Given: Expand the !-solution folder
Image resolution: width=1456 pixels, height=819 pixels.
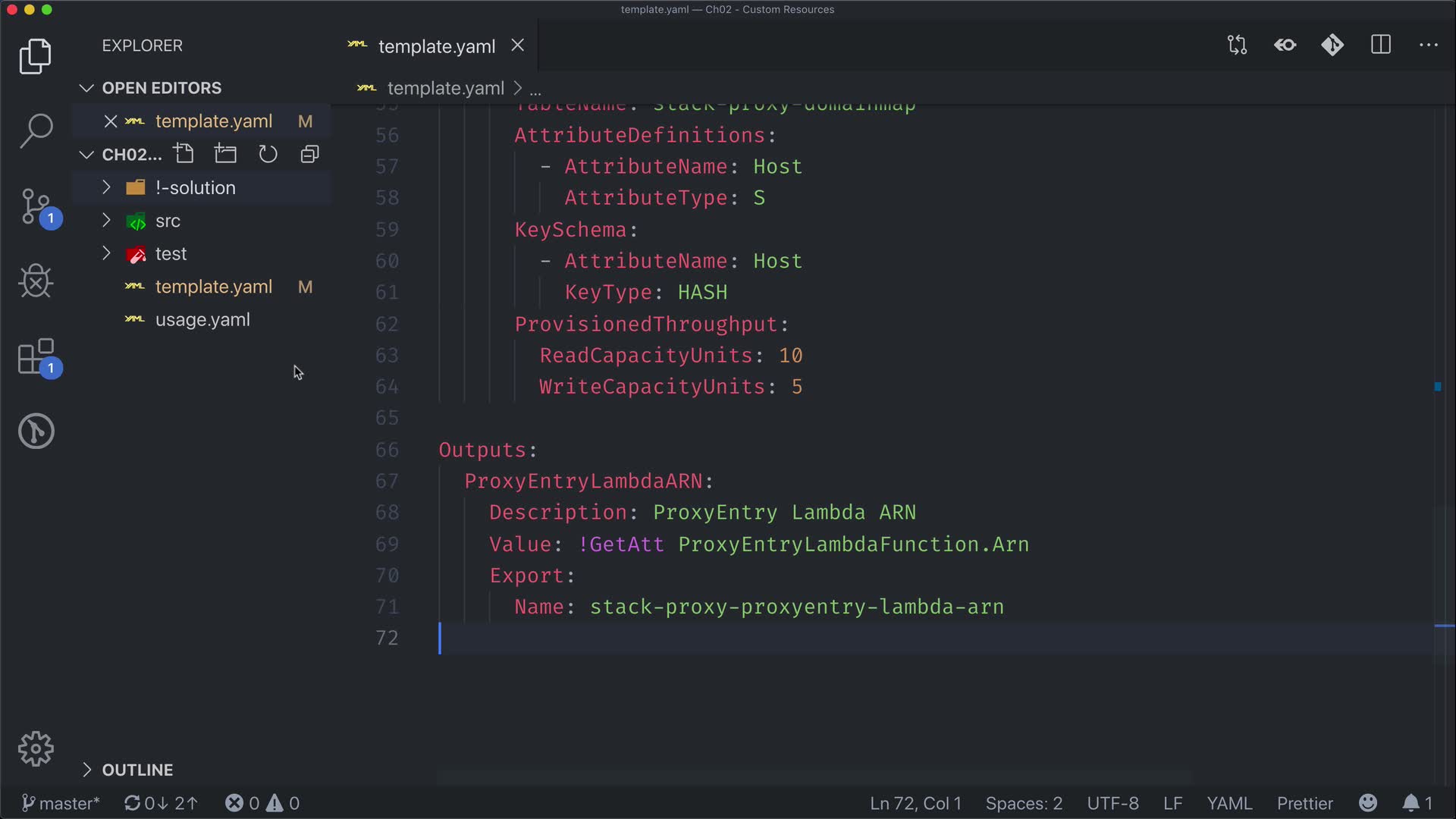Looking at the screenshot, I should click(x=195, y=187).
